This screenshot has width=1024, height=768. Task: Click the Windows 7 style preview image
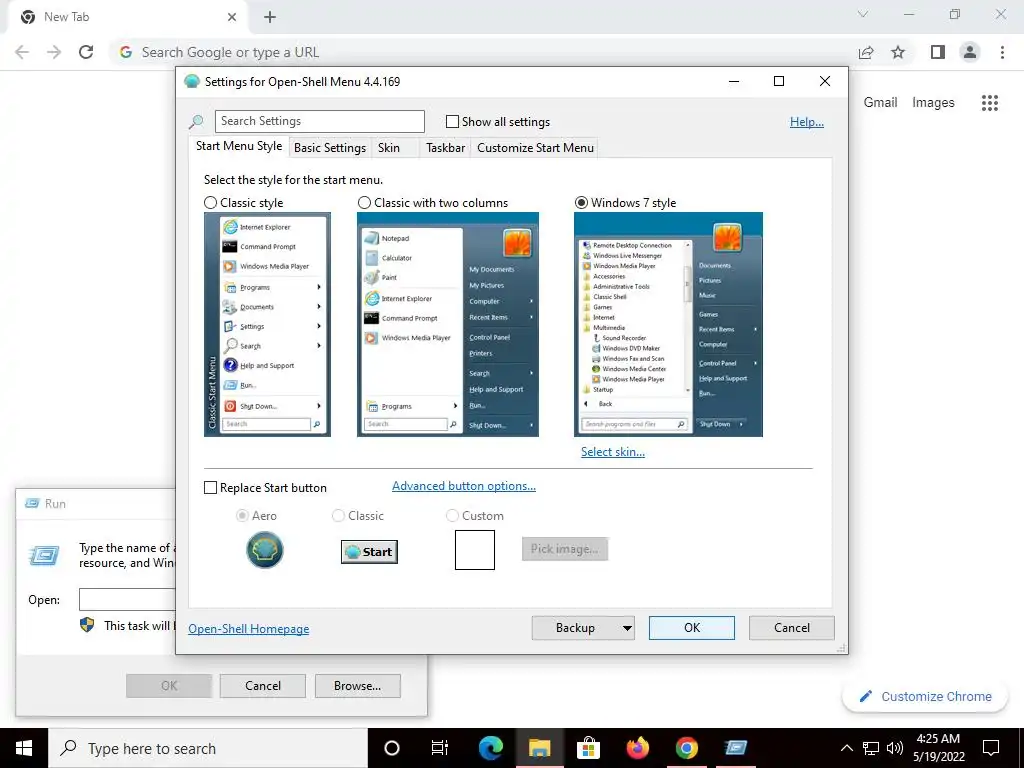click(668, 325)
